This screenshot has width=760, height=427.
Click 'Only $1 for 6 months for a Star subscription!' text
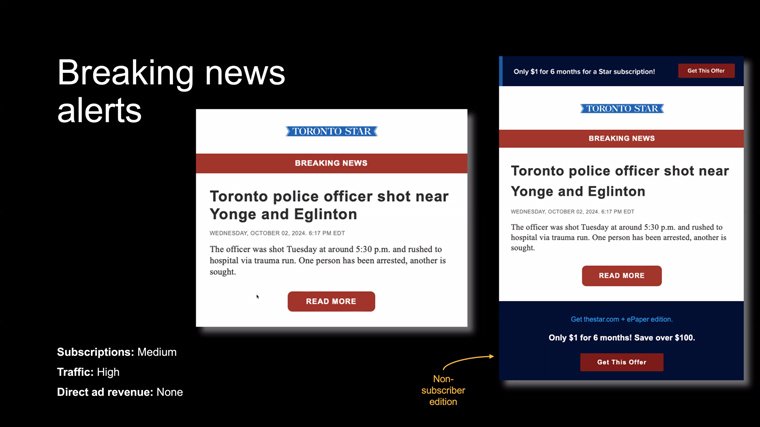(584, 71)
